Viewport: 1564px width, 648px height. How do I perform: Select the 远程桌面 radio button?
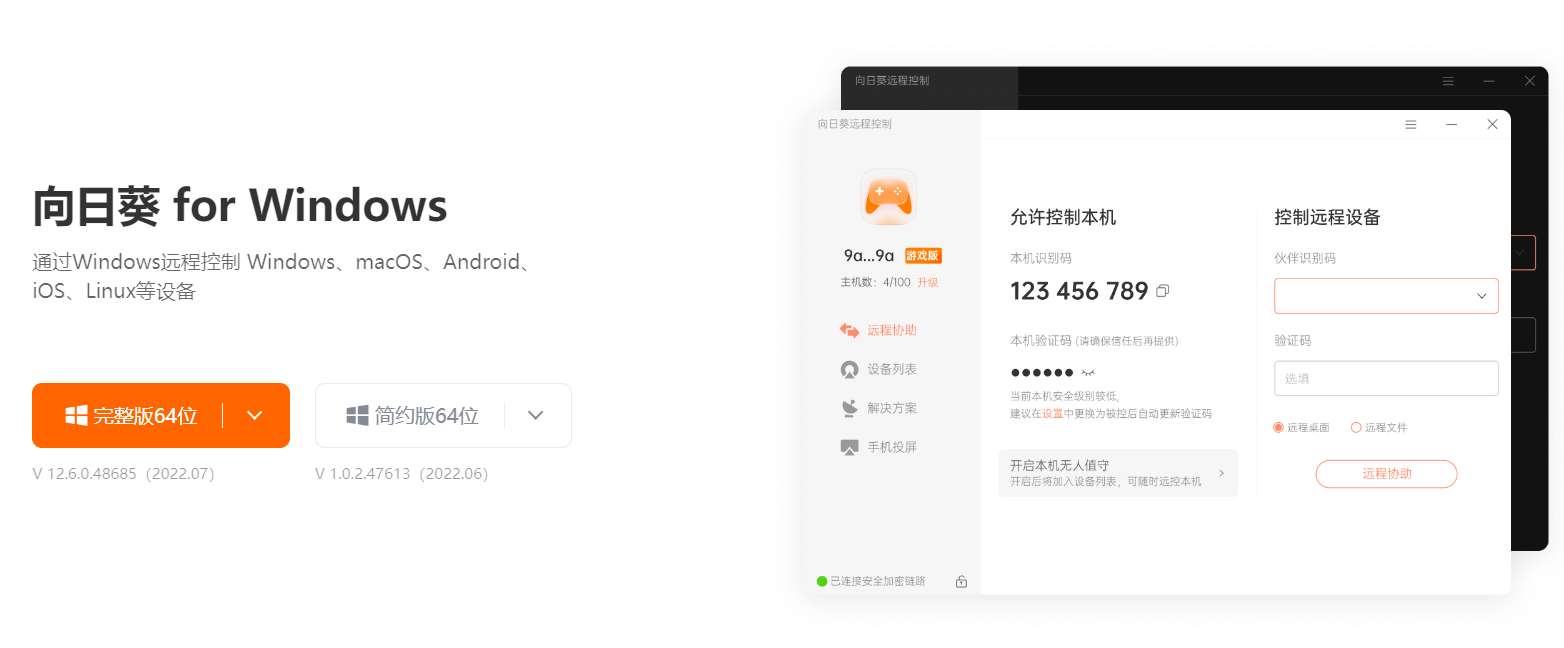coord(1278,427)
